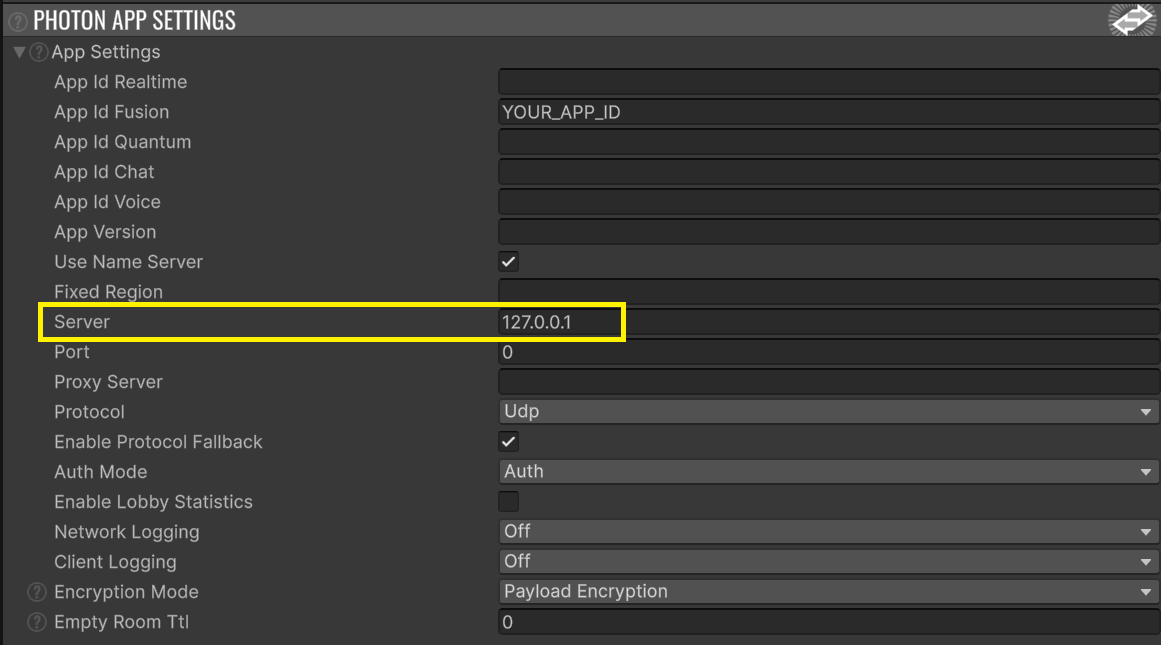The height and width of the screenshot is (645, 1161).
Task: Click the Proxy Server field
Action: 829,382
